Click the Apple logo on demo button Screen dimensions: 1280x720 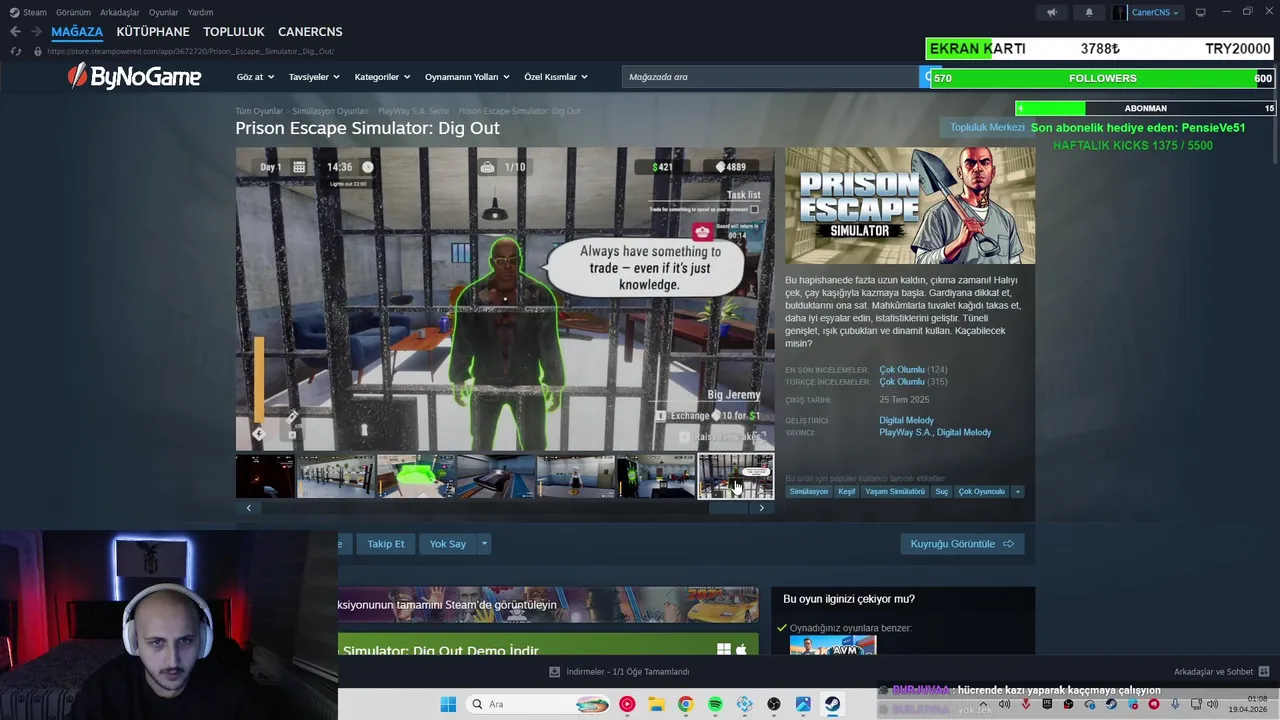click(x=741, y=650)
